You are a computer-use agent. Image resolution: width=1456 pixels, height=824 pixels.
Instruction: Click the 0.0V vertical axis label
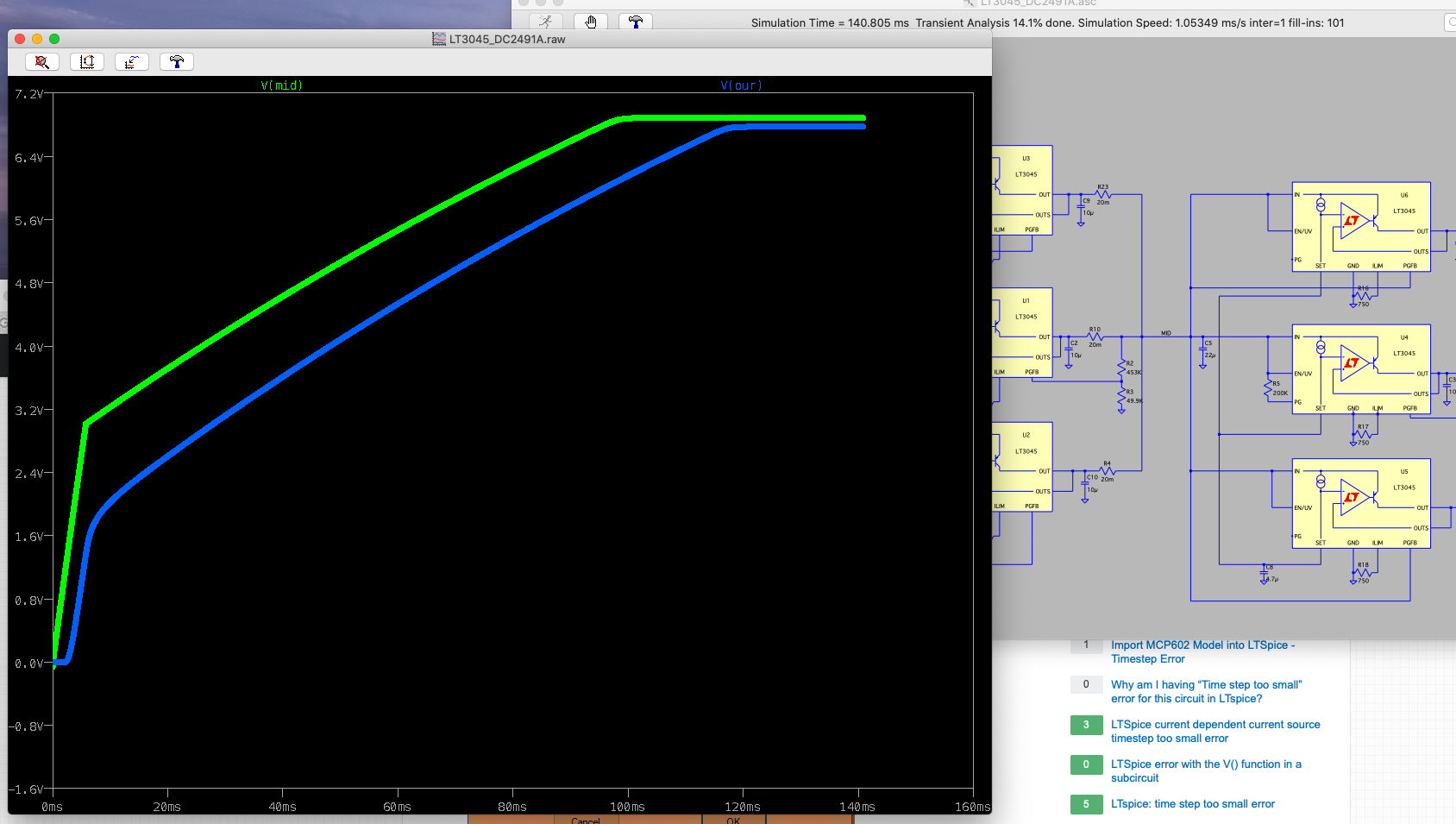tap(28, 663)
